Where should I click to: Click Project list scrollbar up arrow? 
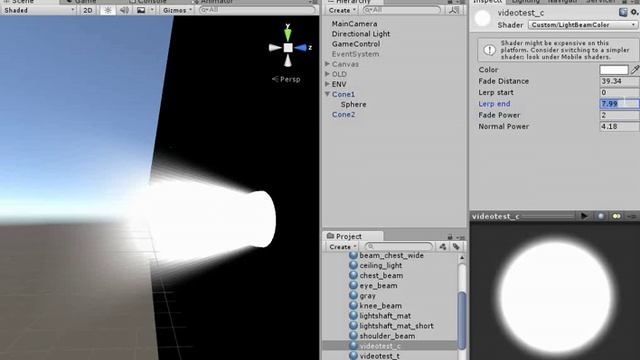[462, 258]
